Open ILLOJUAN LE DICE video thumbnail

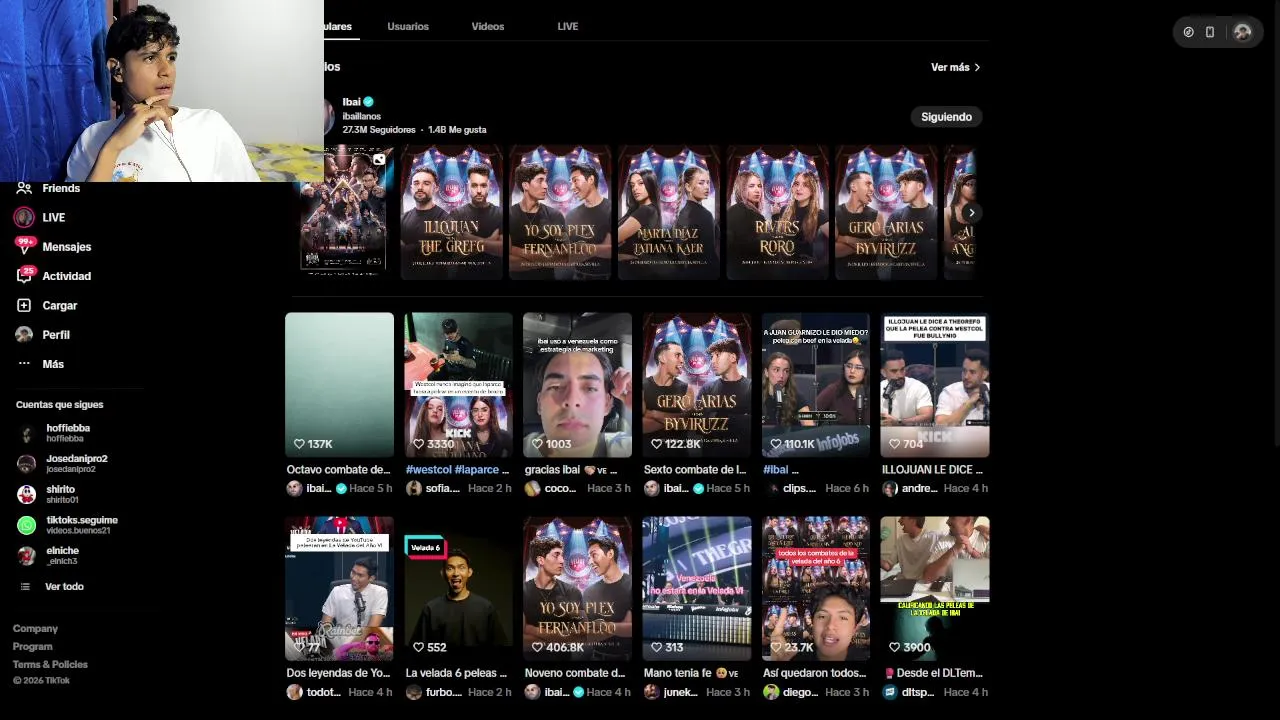tap(935, 385)
